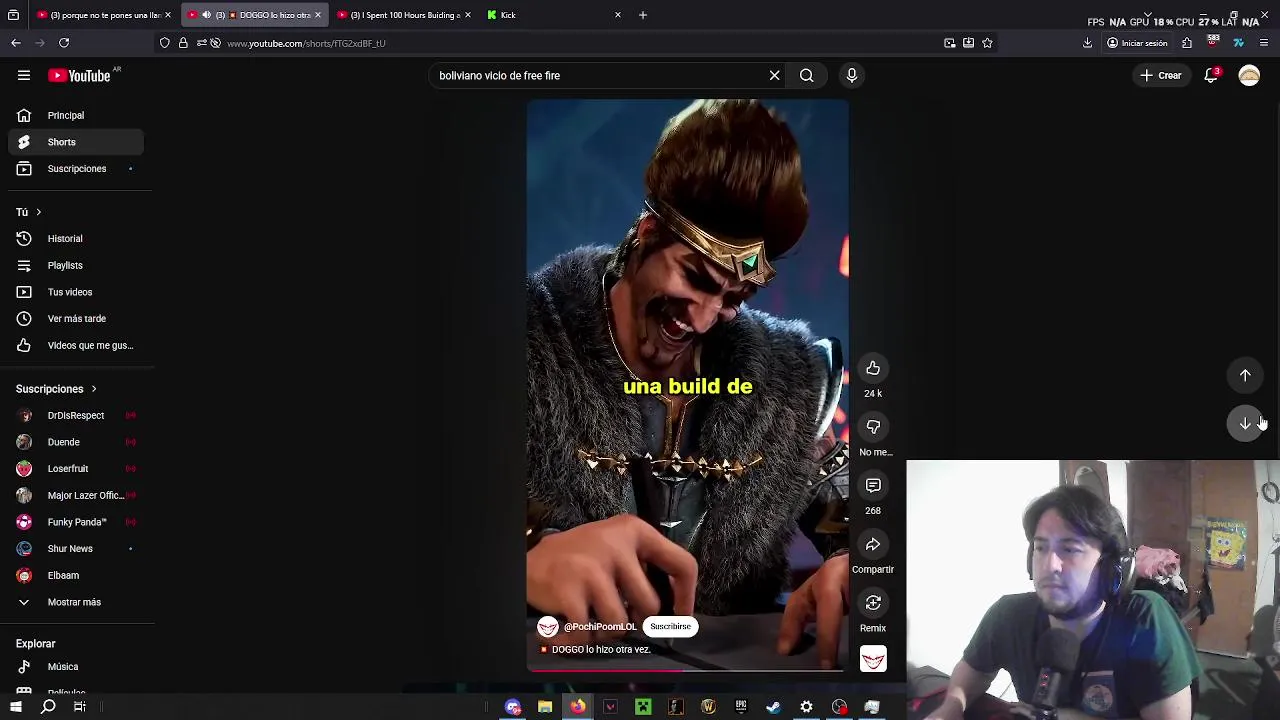Image resolution: width=1280 pixels, height=720 pixels.
Task: Expand the Suscripciones section header
Action: click(x=56, y=389)
